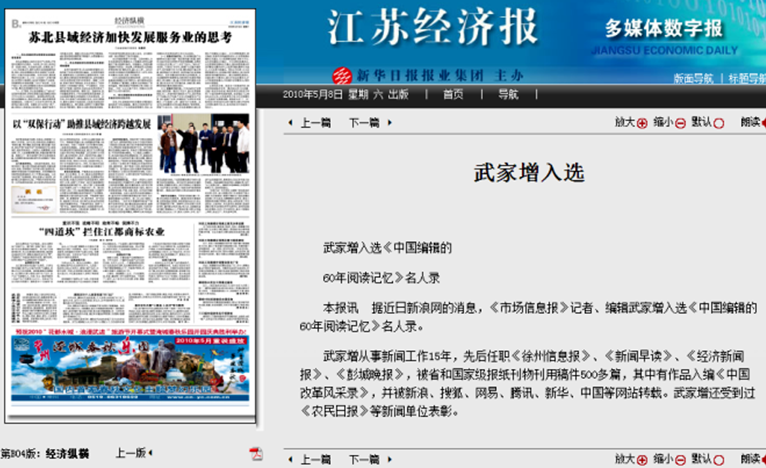766x468 pixels.
Task: Open 标题导航 title navigation
Action: [747, 78]
